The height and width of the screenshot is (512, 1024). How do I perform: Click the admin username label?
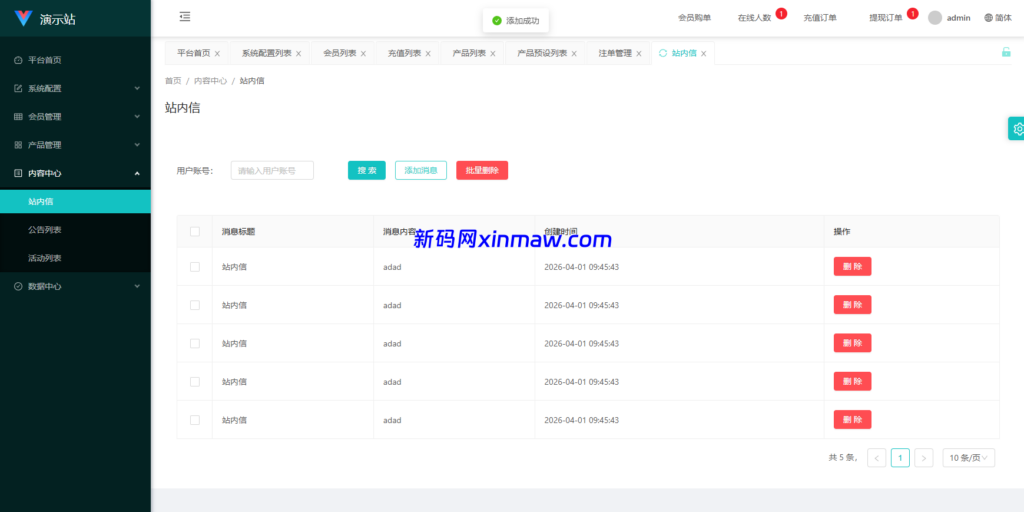click(958, 18)
